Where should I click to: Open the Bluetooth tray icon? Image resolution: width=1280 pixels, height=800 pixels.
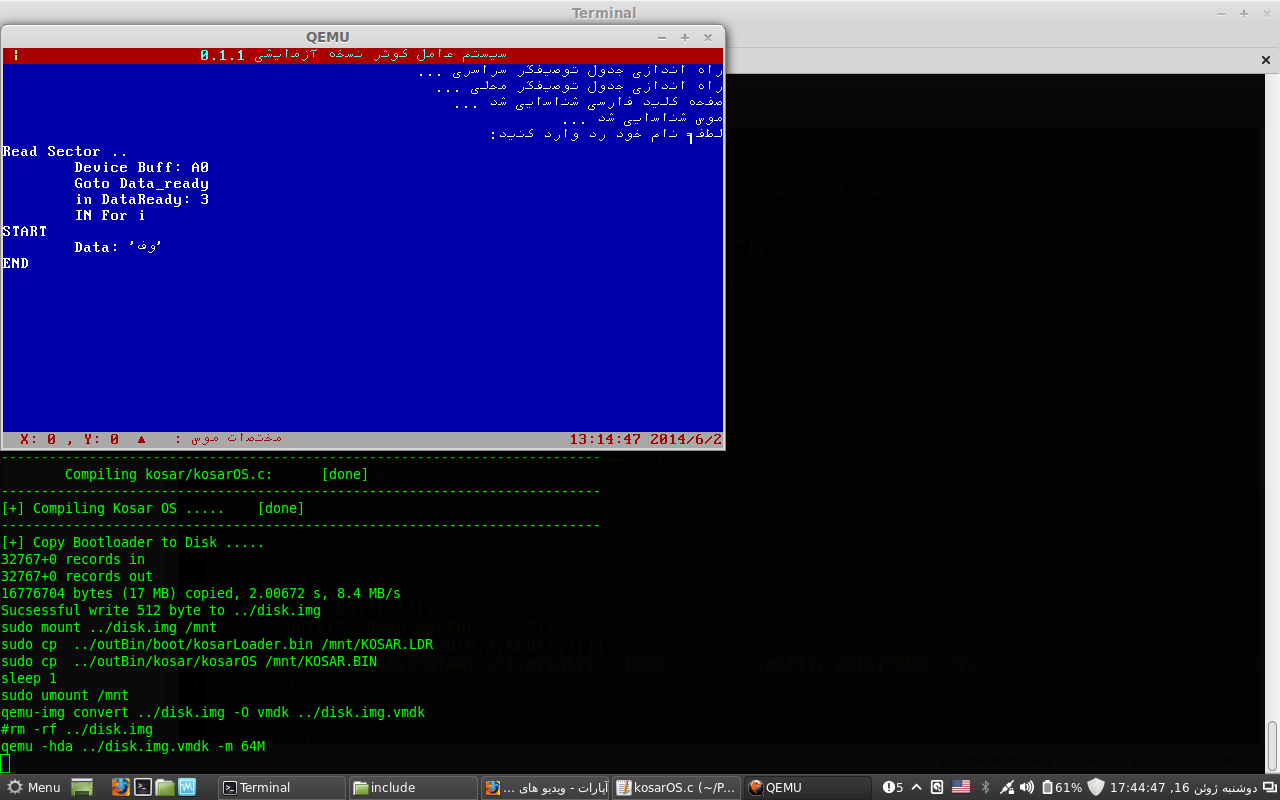(985, 787)
